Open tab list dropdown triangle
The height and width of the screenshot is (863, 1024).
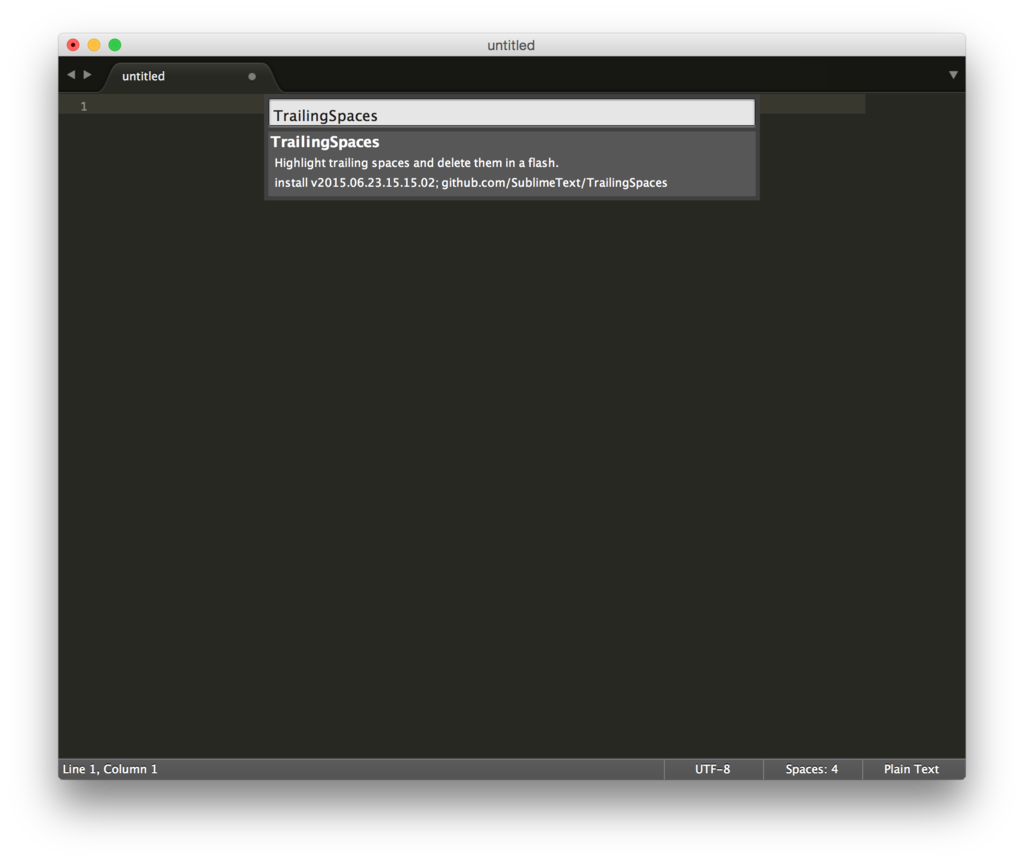click(953, 75)
